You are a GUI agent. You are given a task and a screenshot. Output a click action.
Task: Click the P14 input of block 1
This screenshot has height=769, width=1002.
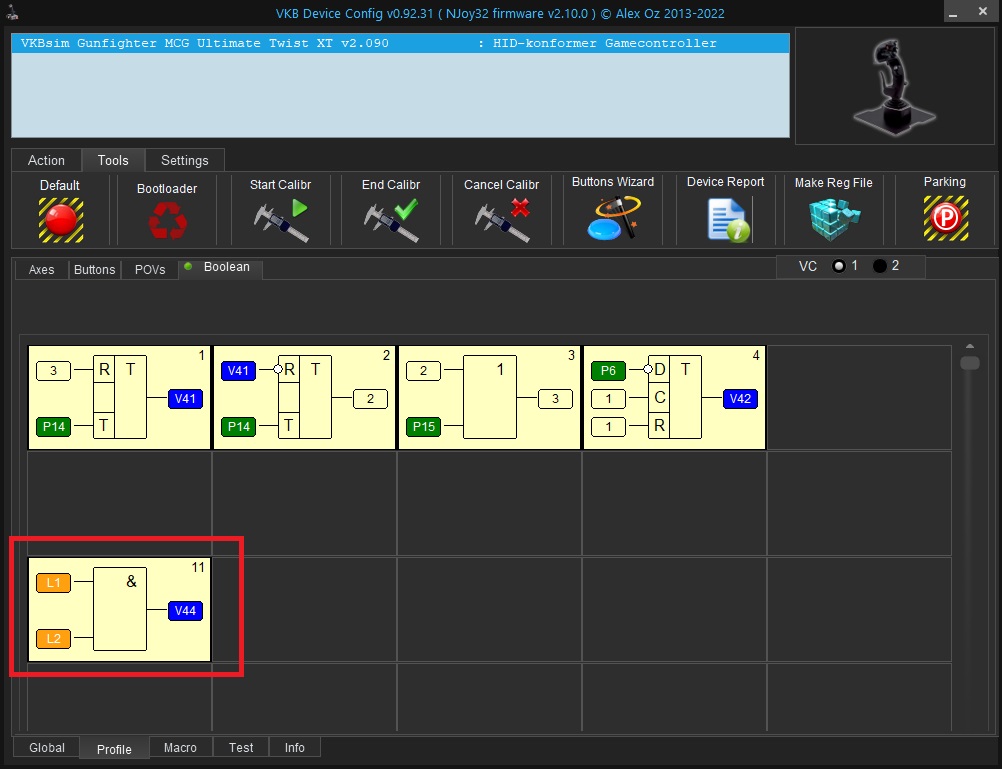pyautogui.click(x=54, y=426)
